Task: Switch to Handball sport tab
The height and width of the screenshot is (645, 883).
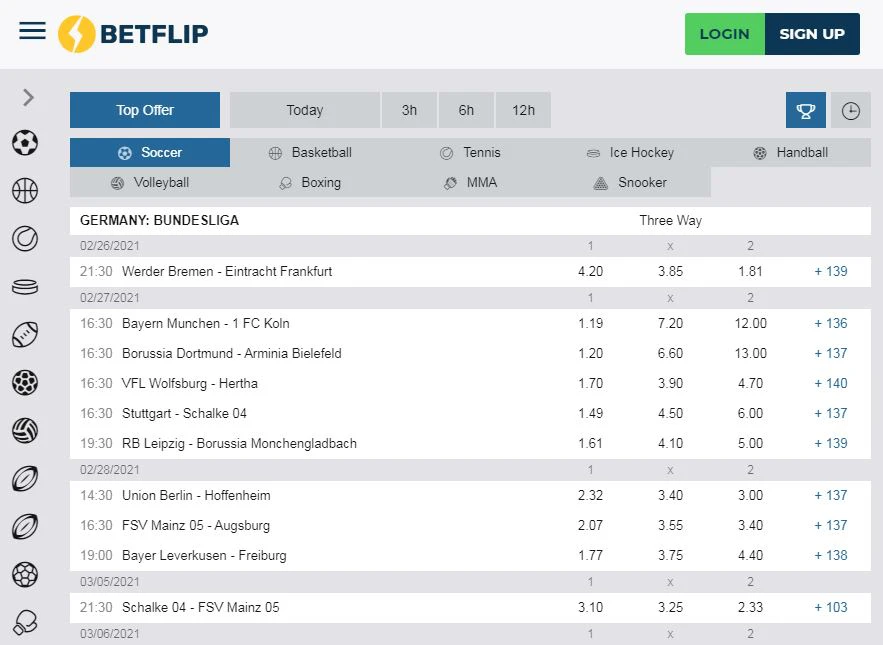Action: pyautogui.click(x=791, y=153)
